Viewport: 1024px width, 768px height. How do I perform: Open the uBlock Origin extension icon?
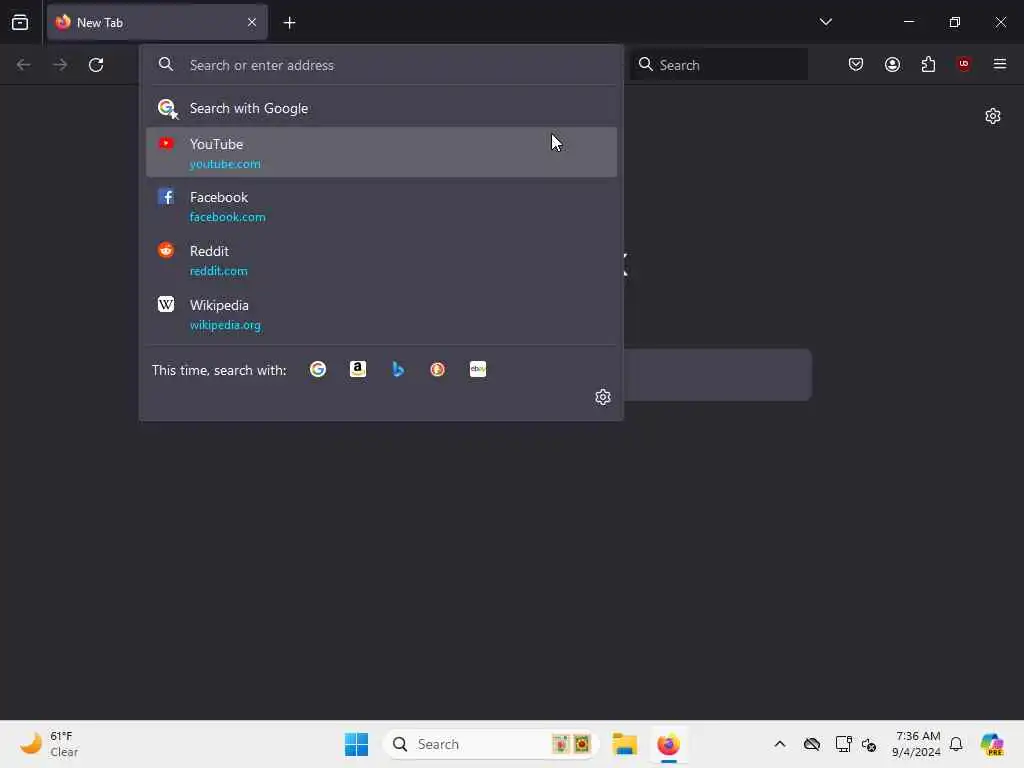click(963, 64)
